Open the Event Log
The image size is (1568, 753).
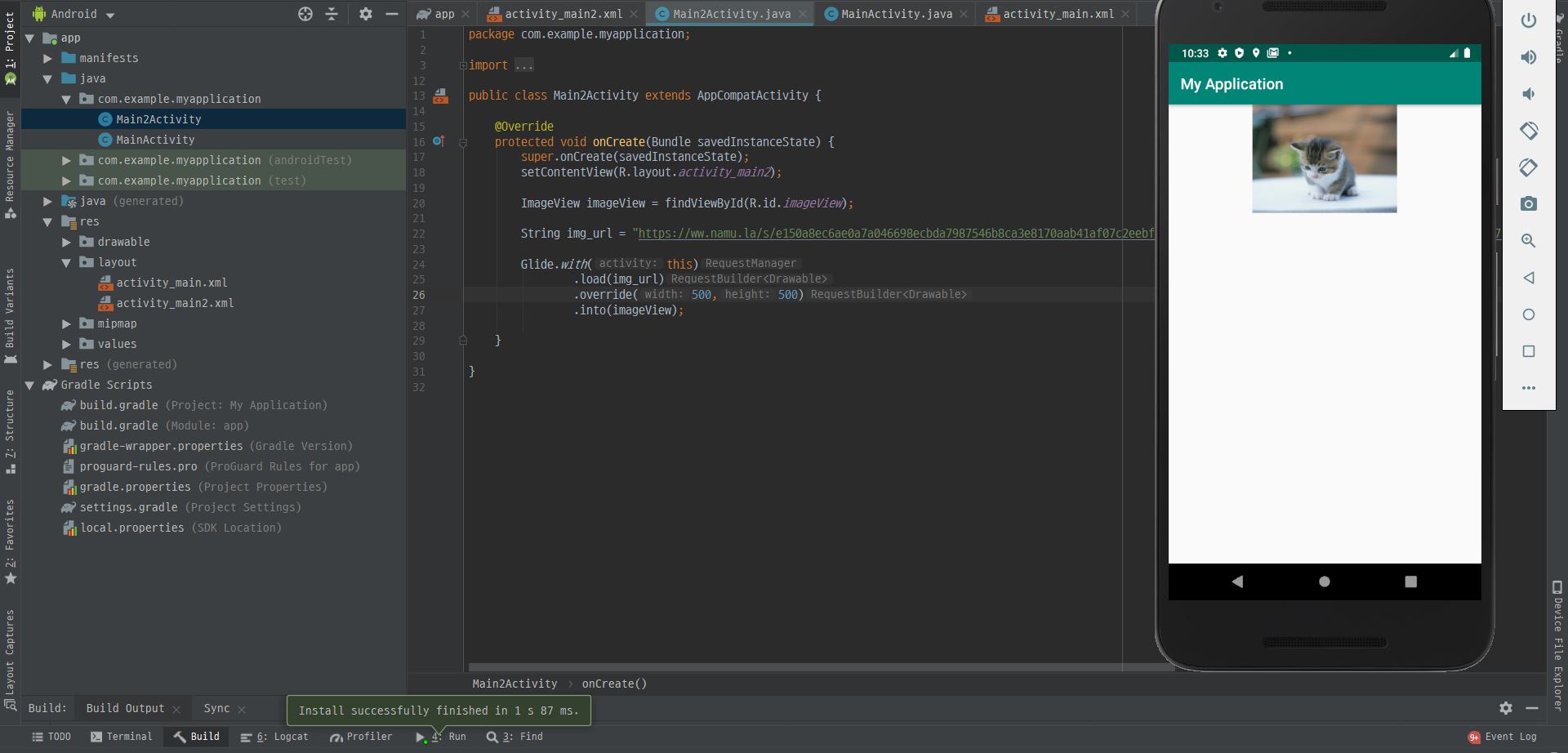(1503, 737)
